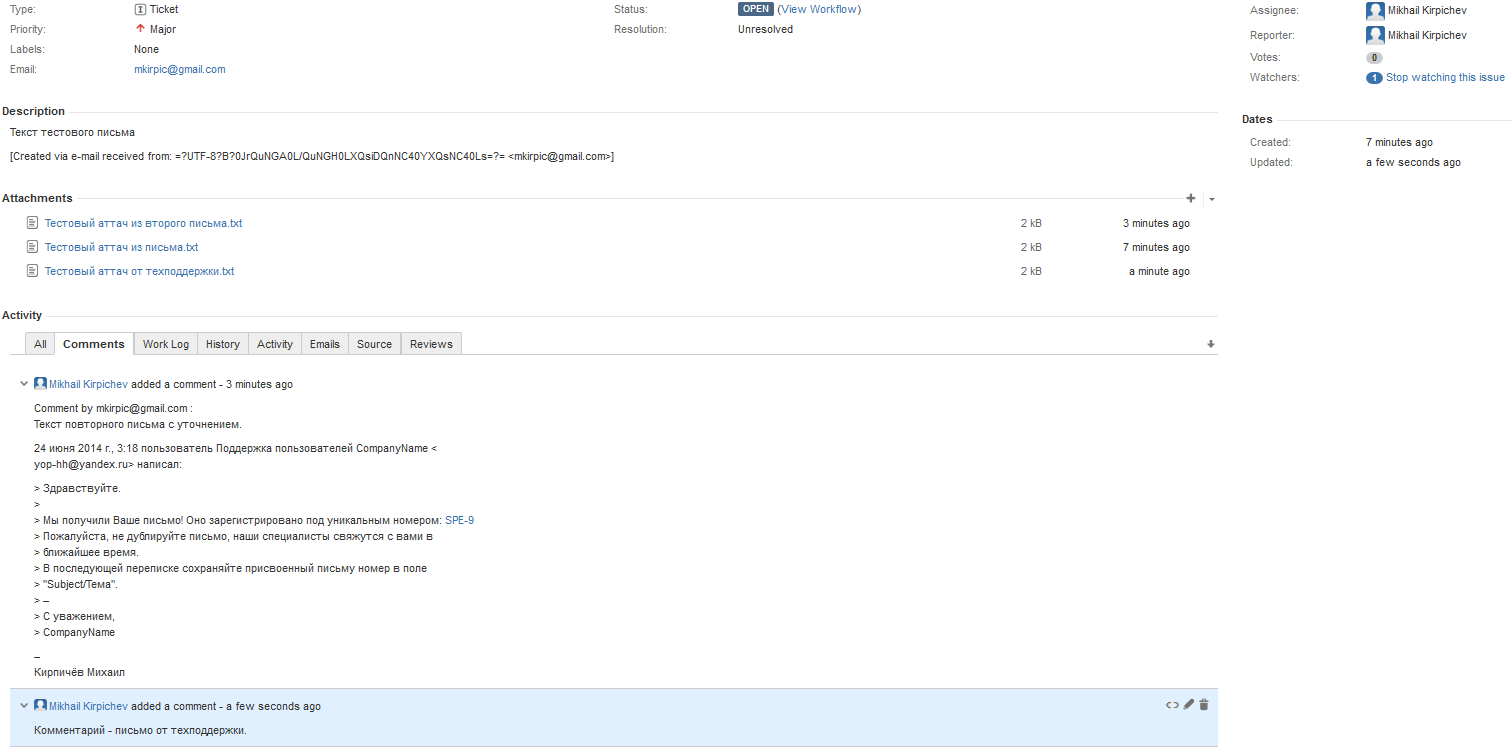The image size is (1512, 756).
Task: Click the mkirpic@gmail.com email link
Action: point(180,69)
